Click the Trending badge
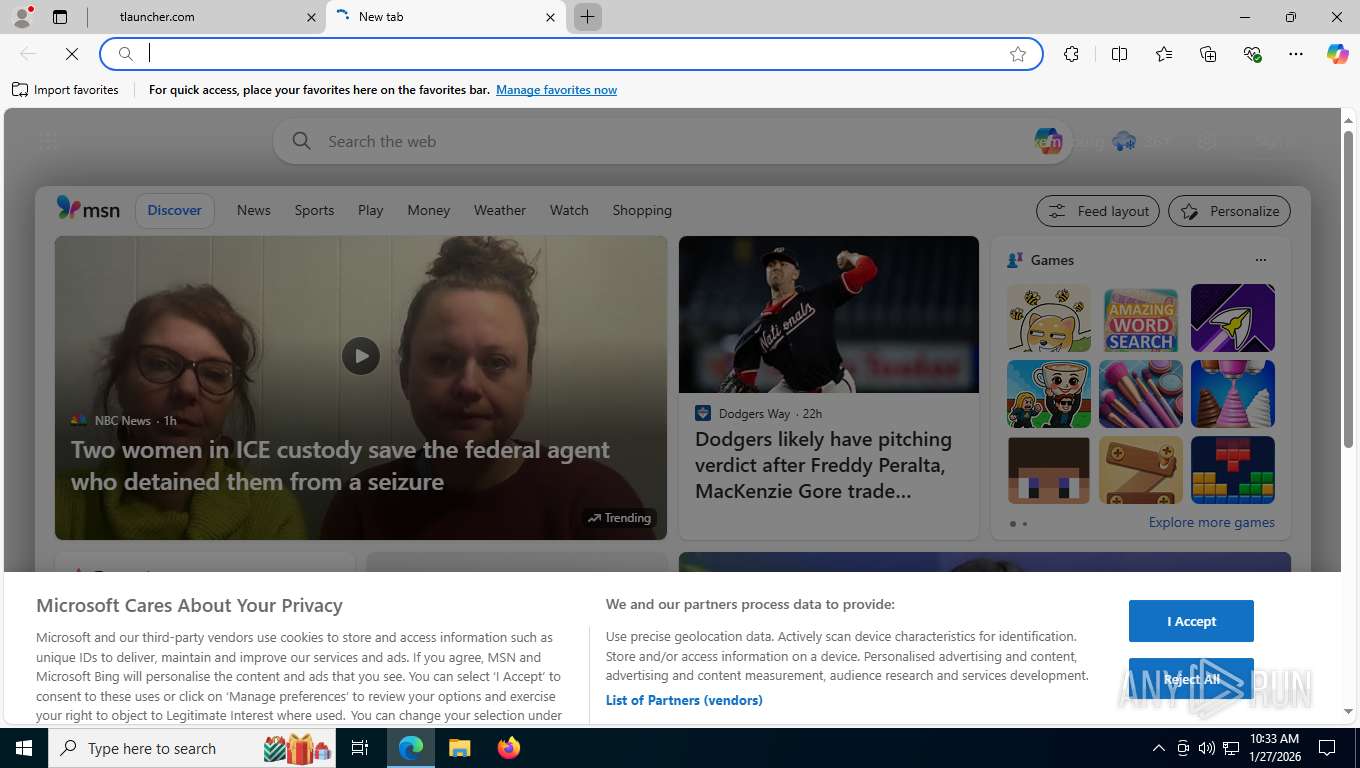The image size is (1360, 768). tap(619, 517)
